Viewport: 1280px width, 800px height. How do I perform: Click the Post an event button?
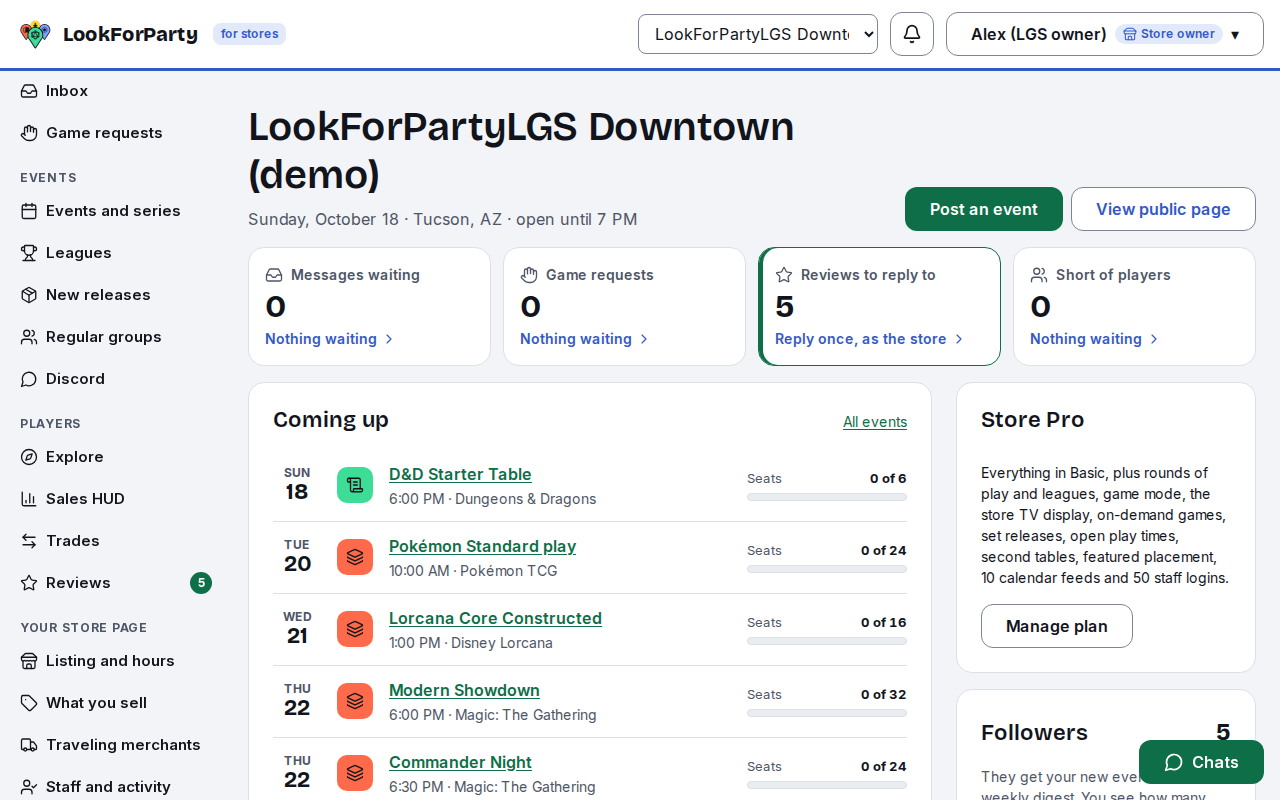984,209
